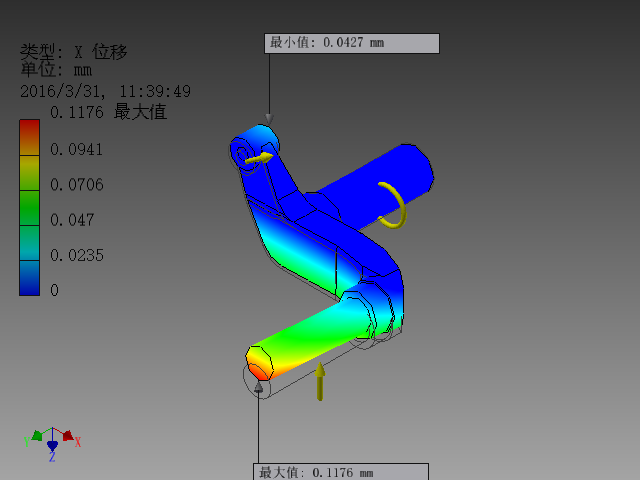Click the red end face of lower shaft
The width and height of the screenshot is (640, 480).
point(259,364)
